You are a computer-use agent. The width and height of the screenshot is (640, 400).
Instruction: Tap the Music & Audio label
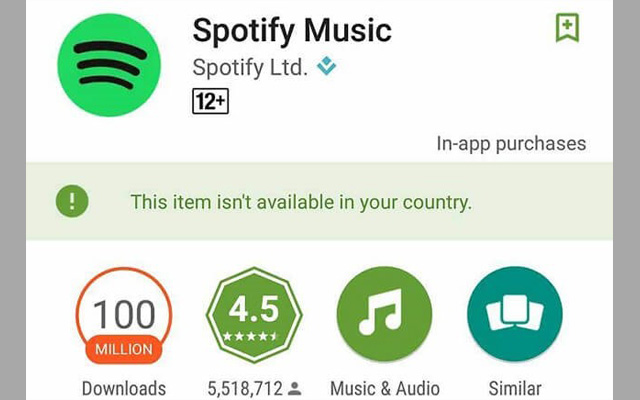click(384, 389)
